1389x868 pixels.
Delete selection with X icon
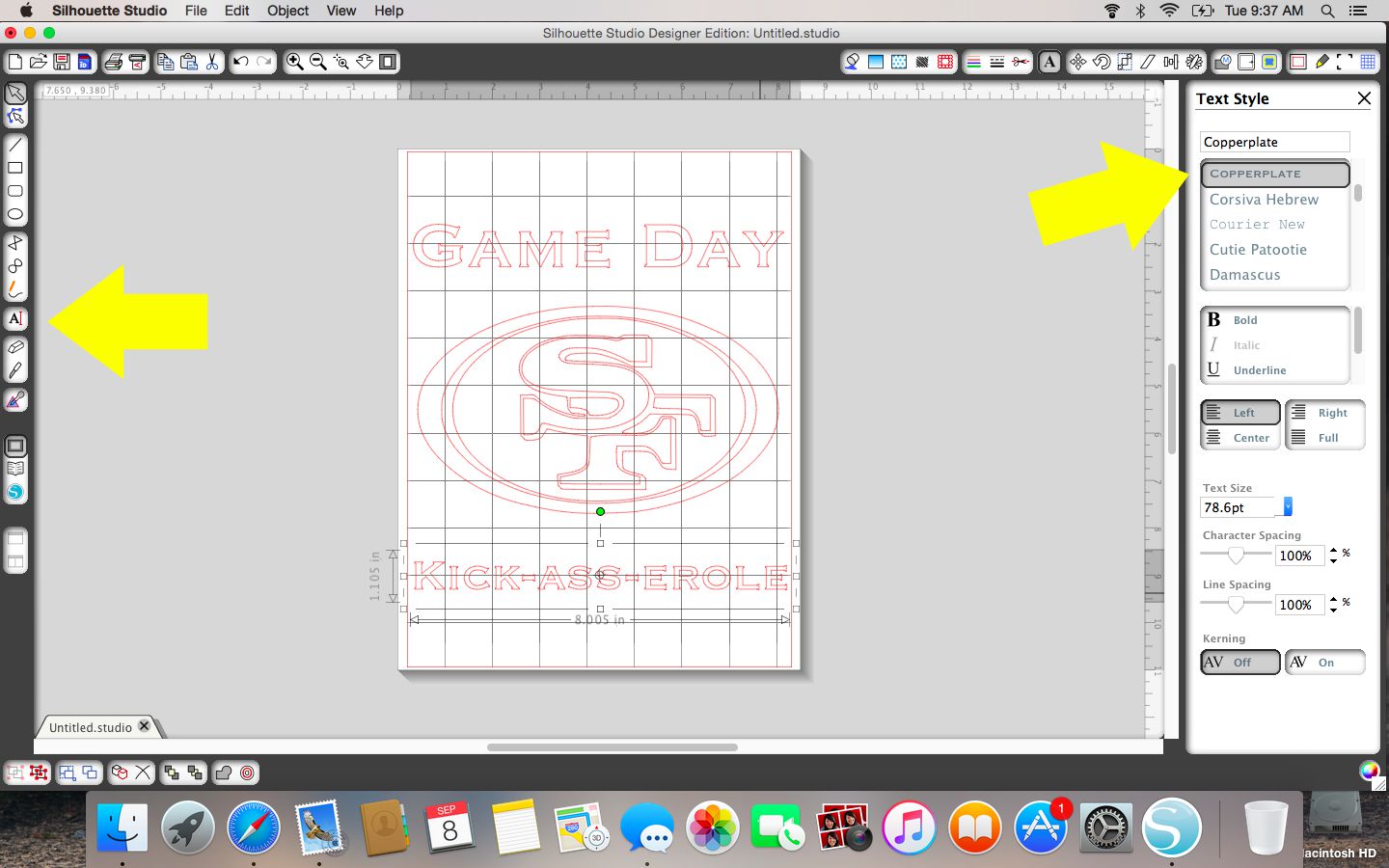pyautogui.click(x=143, y=773)
